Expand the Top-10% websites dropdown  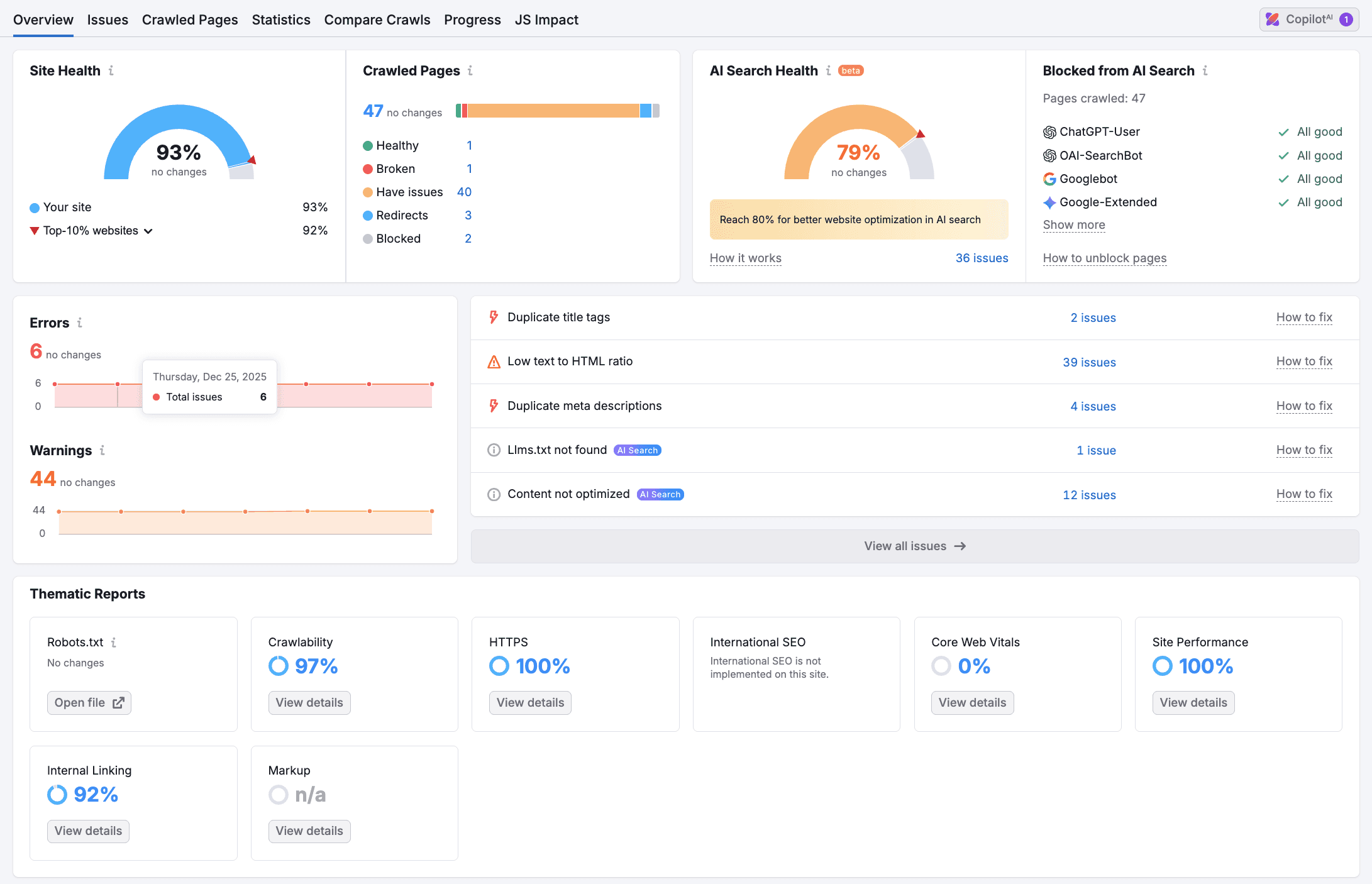(148, 231)
